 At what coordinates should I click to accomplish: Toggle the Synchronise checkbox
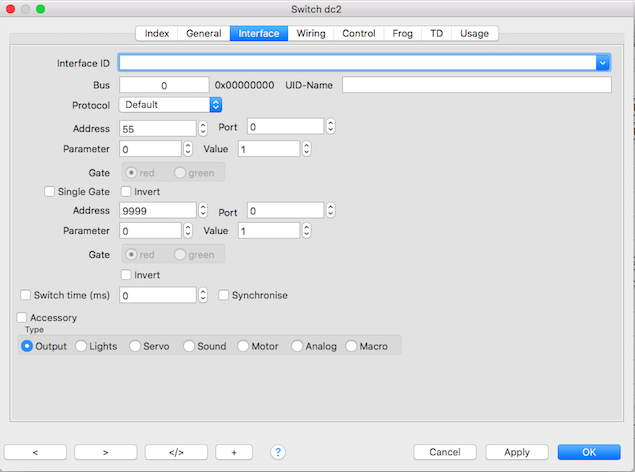coord(224,295)
